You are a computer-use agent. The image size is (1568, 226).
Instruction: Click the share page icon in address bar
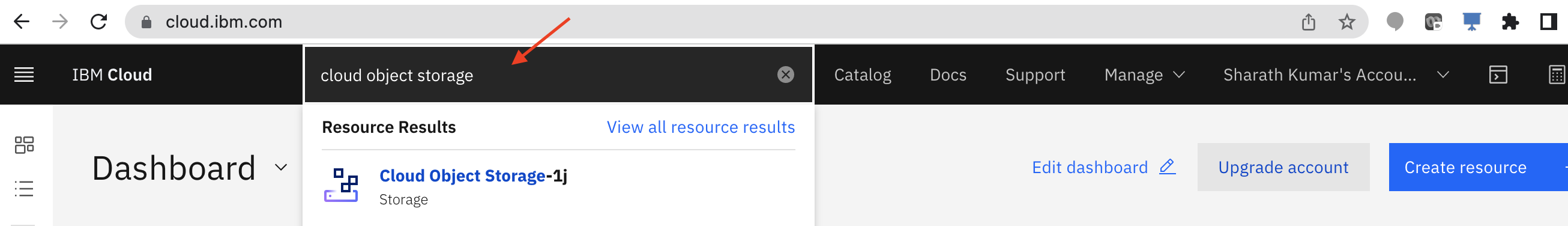(1308, 22)
